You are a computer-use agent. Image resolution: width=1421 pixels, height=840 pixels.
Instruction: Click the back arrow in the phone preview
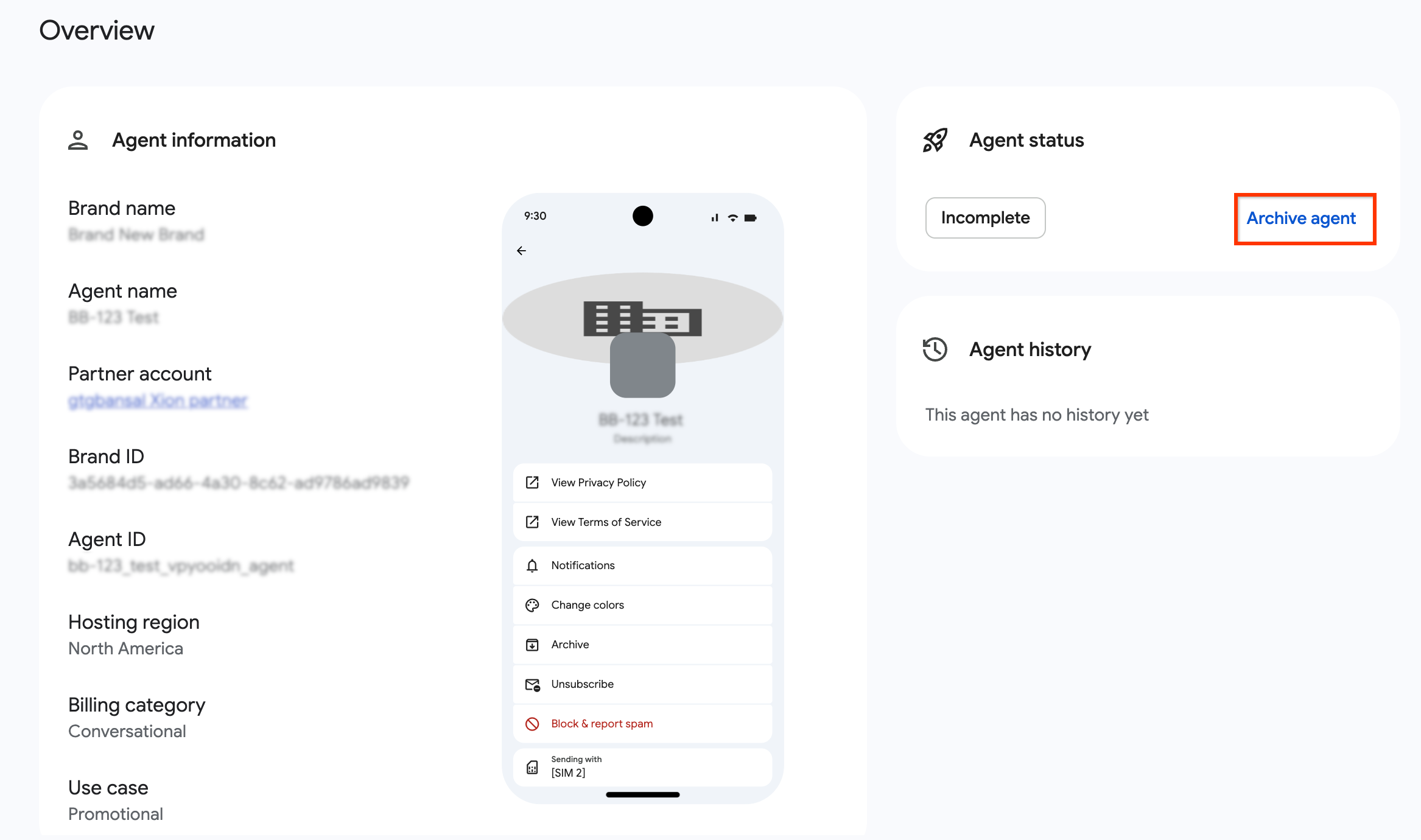click(x=521, y=250)
